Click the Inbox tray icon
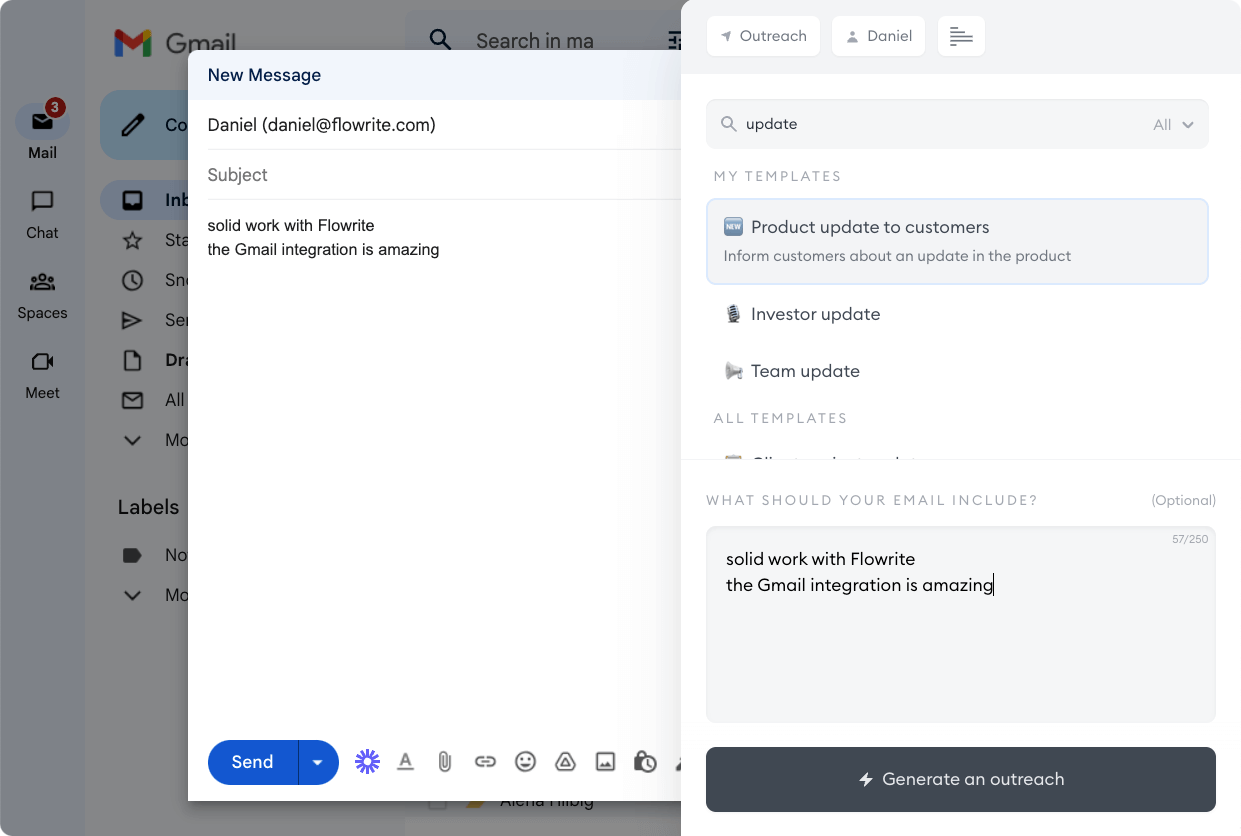The width and height of the screenshot is (1241, 836). 132,200
